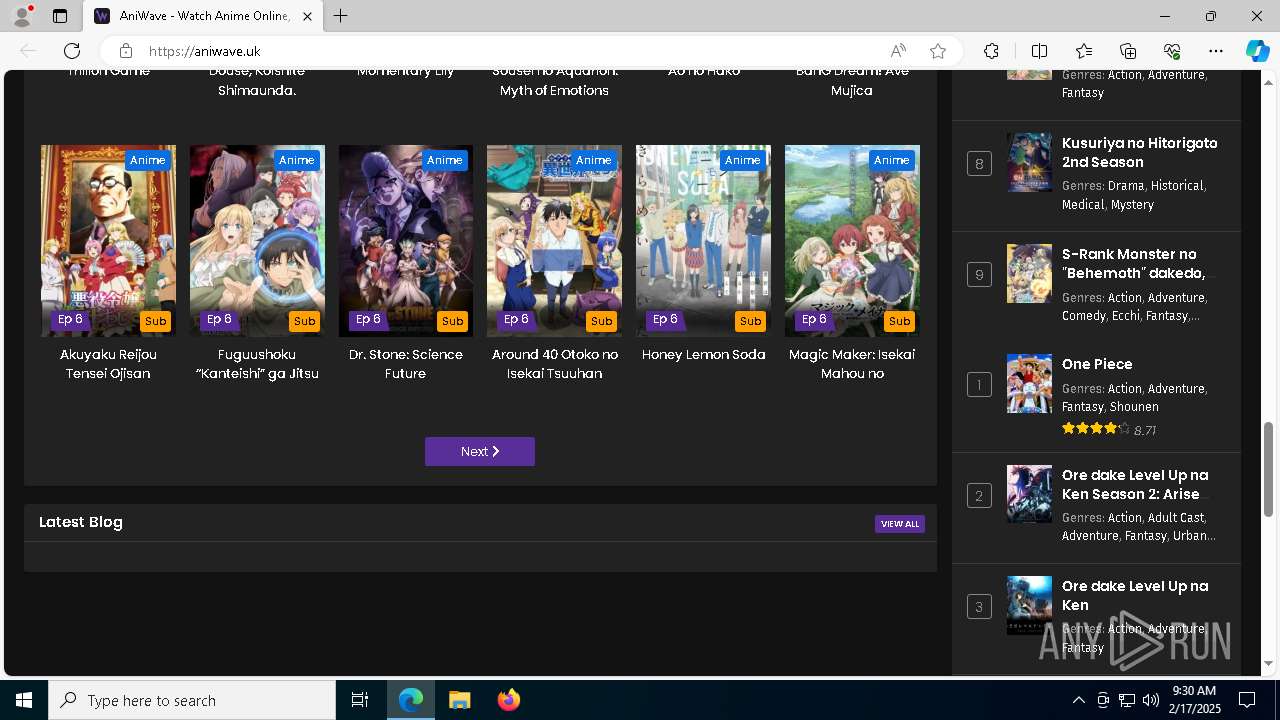Open Fuguushoku Kanteishi ga Jitsu poster
1280x720 pixels.
tap(257, 240)
